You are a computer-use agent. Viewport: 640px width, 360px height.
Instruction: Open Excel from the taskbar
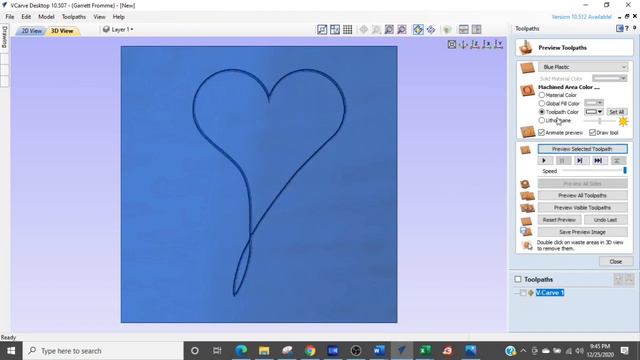coord(425,351)
